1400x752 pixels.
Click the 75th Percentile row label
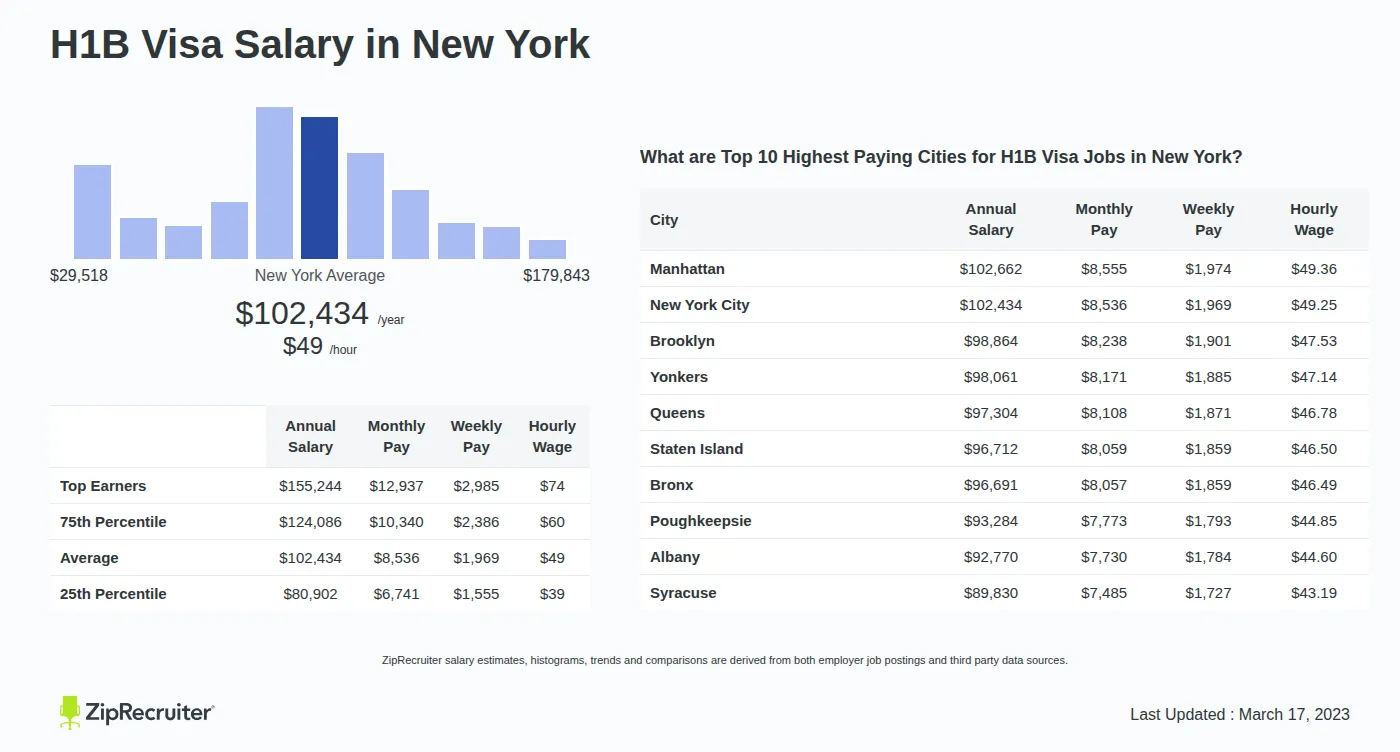coord(113,522)
